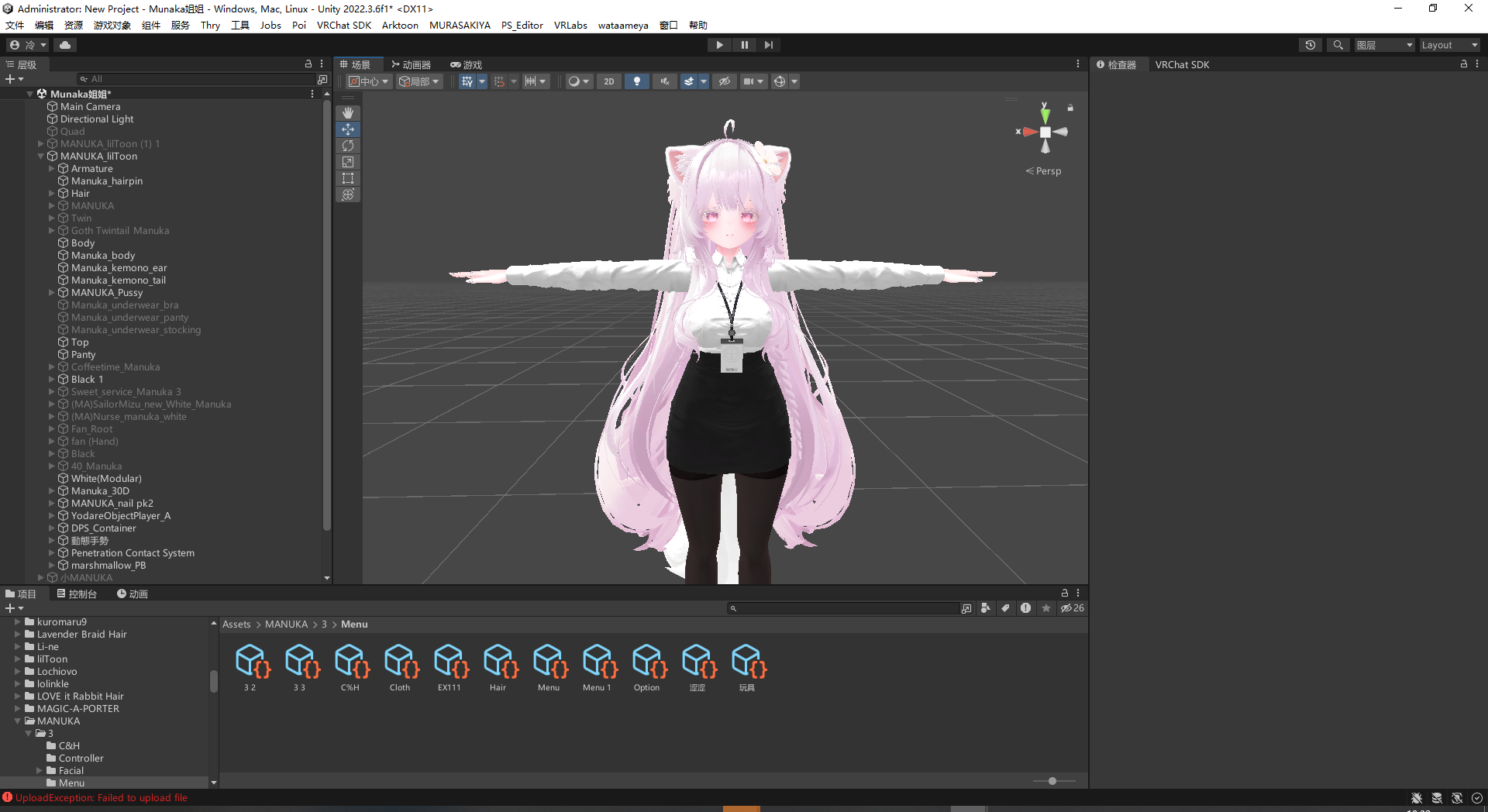Expand the Armature hierarchy item

(x=52, y=169)
